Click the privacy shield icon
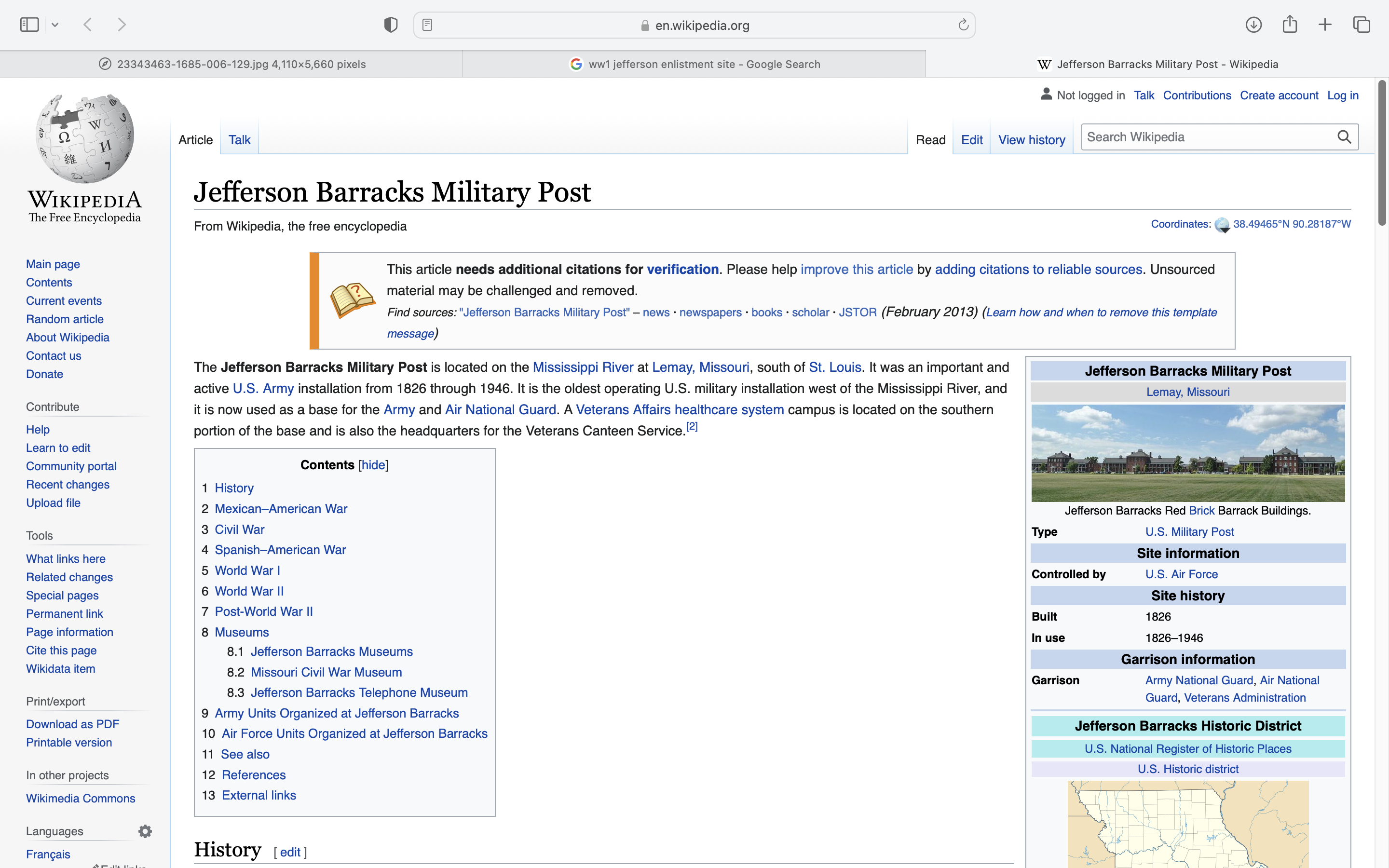1389x868 pixels. (x=390, y=25)
